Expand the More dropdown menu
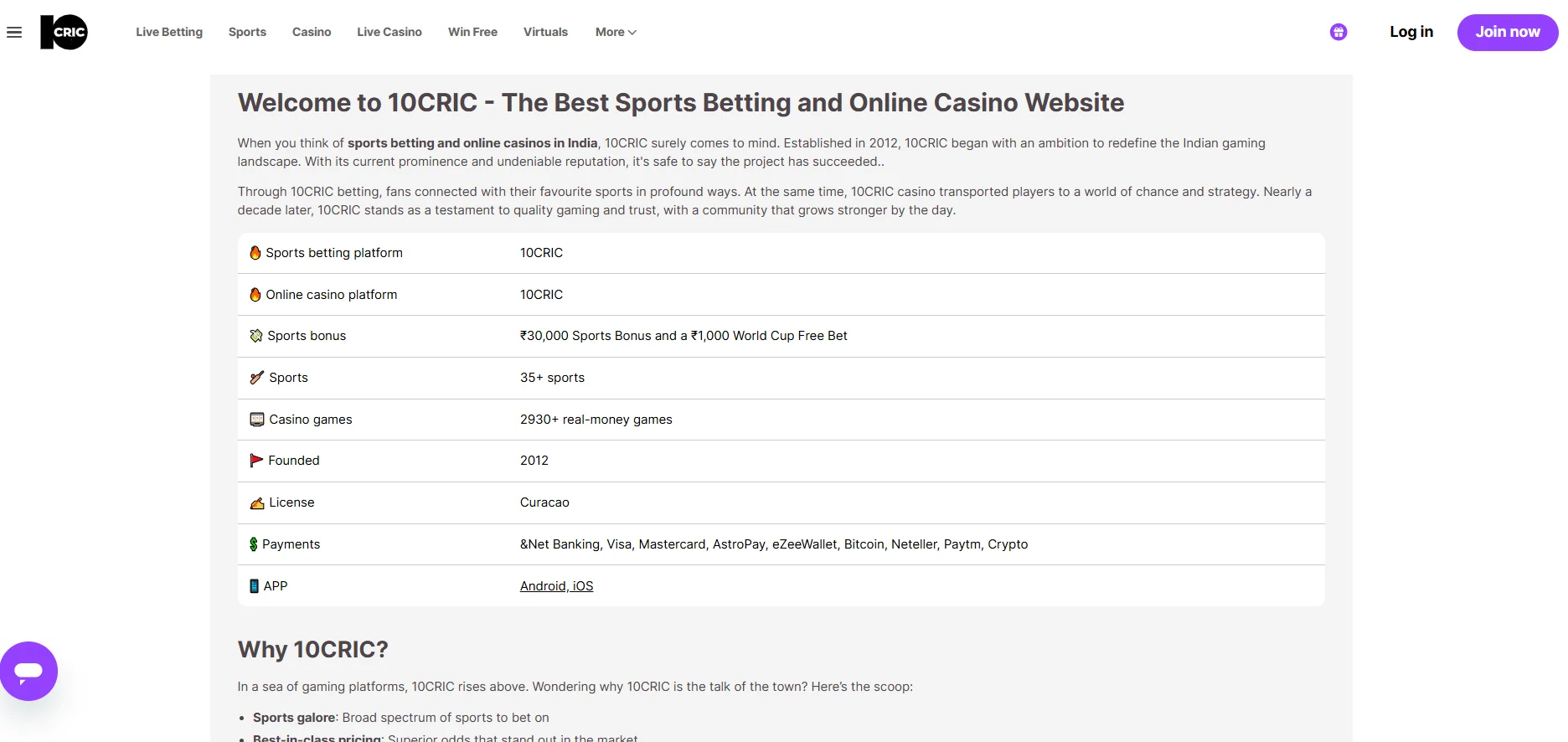This screenshot has width=1568, height=742. (x=616, y=32)
